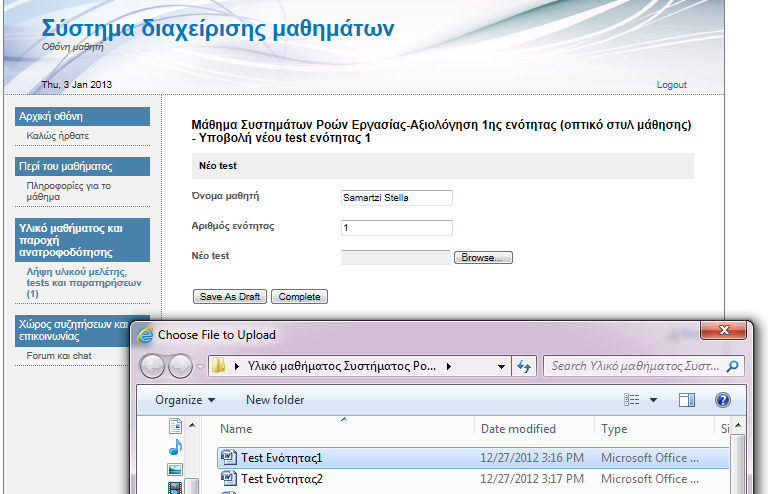768x494 pixels.
Task: Open the Organize menu
Action: coord(185,400)
